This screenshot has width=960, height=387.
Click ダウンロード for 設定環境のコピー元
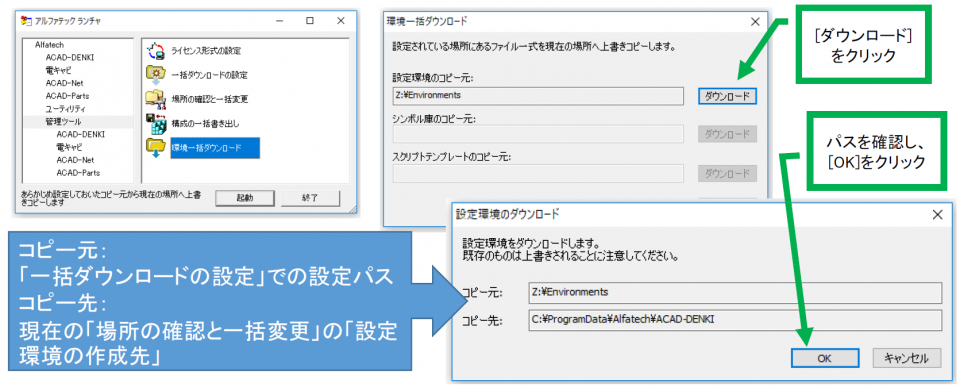[x=727, y=96]
